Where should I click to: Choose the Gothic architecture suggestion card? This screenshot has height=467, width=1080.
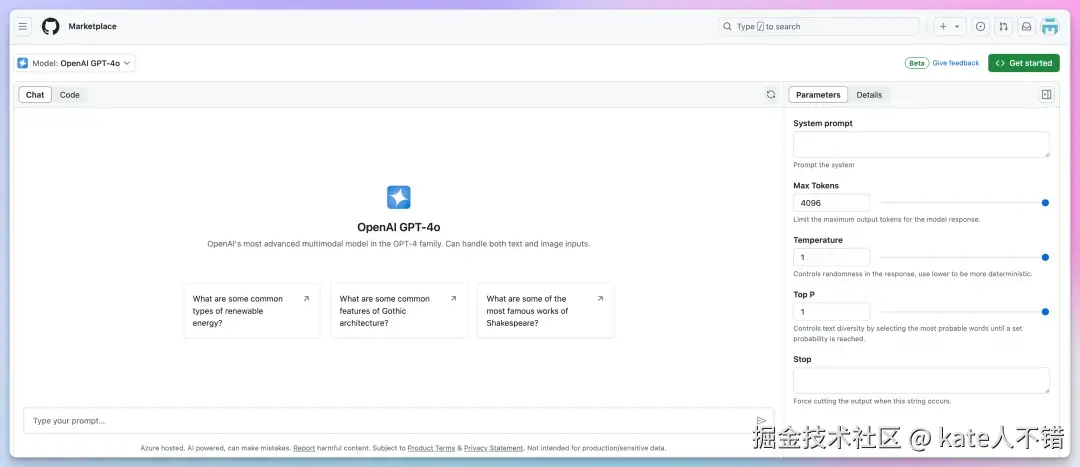tap(399, 311)
